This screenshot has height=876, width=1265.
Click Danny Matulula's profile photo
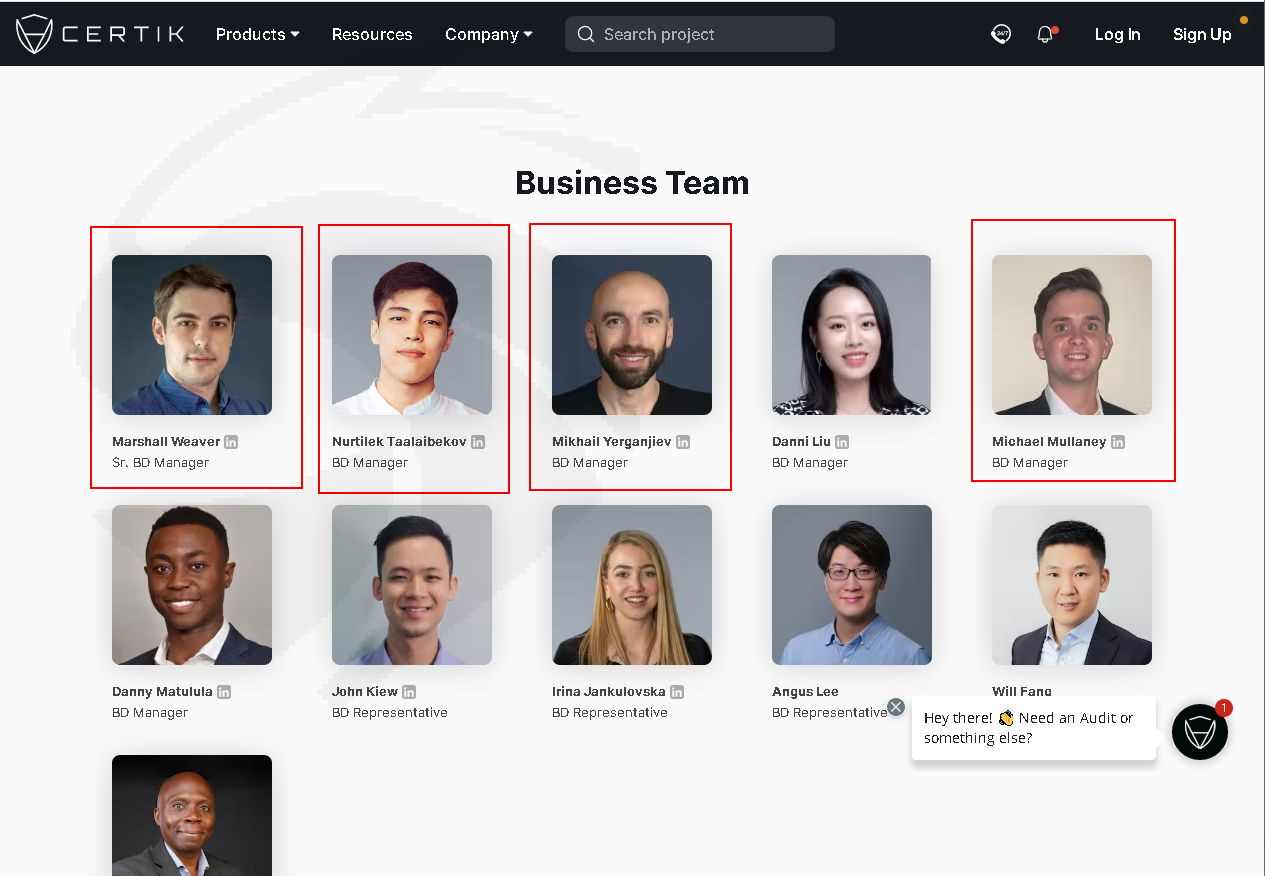tap(192, 585)
